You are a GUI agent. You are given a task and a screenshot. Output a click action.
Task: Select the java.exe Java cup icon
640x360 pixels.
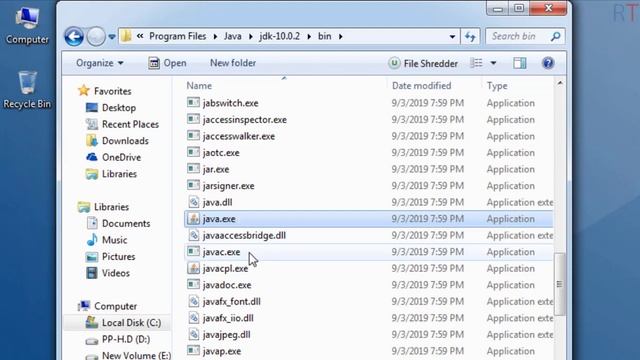pos(193,218)
